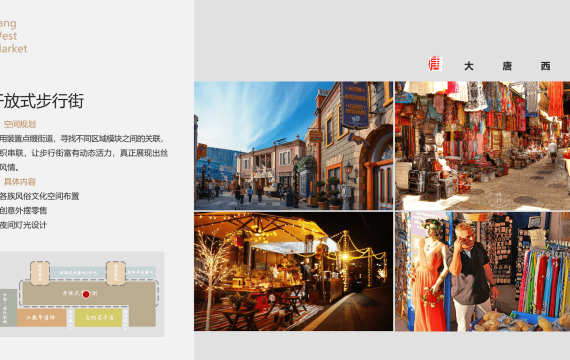This screenshot has height=360, width=570.
Task: Click the 创意外摆零售 bullet line
Action: [x=23, y=211]
